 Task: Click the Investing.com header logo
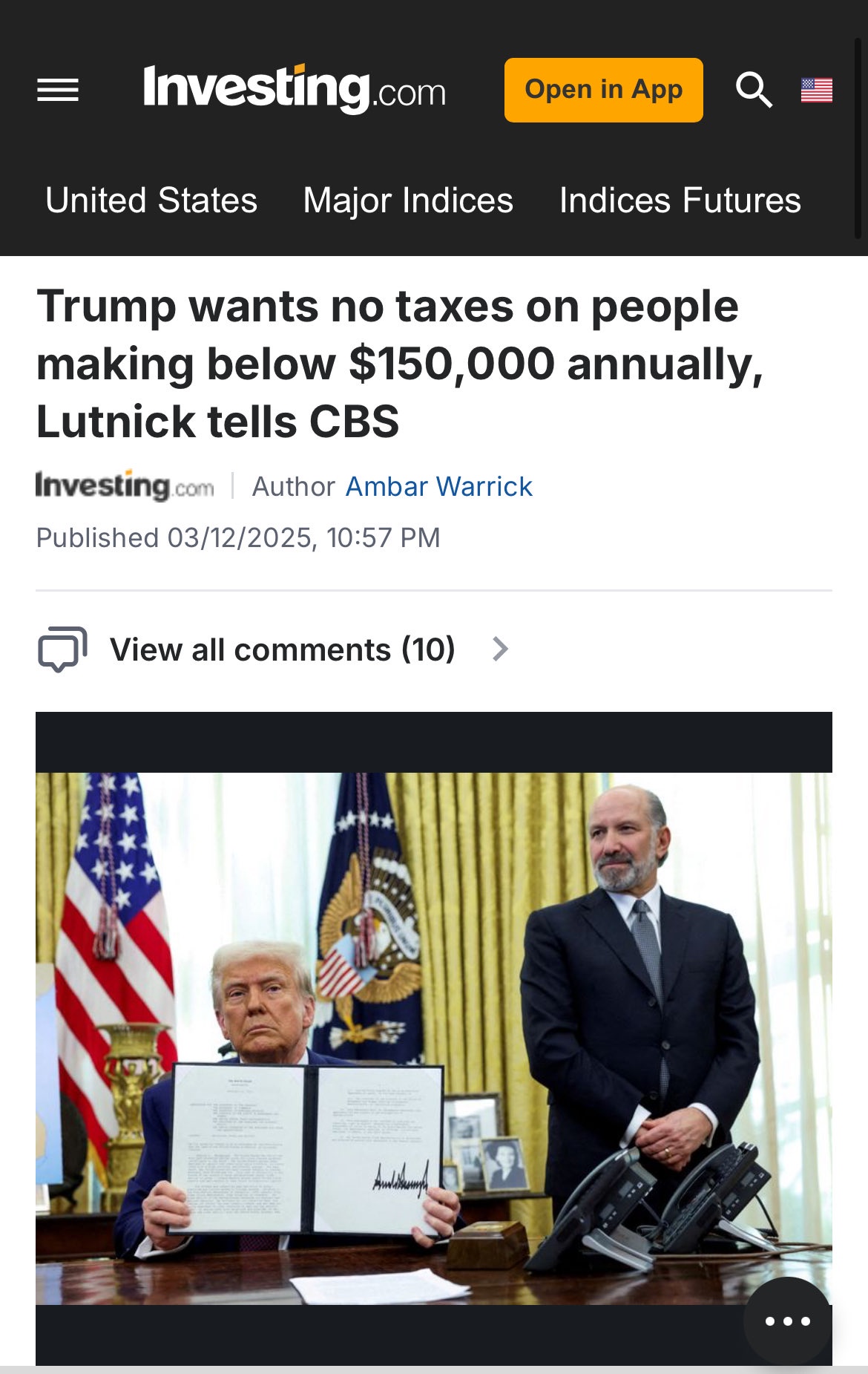295,89
